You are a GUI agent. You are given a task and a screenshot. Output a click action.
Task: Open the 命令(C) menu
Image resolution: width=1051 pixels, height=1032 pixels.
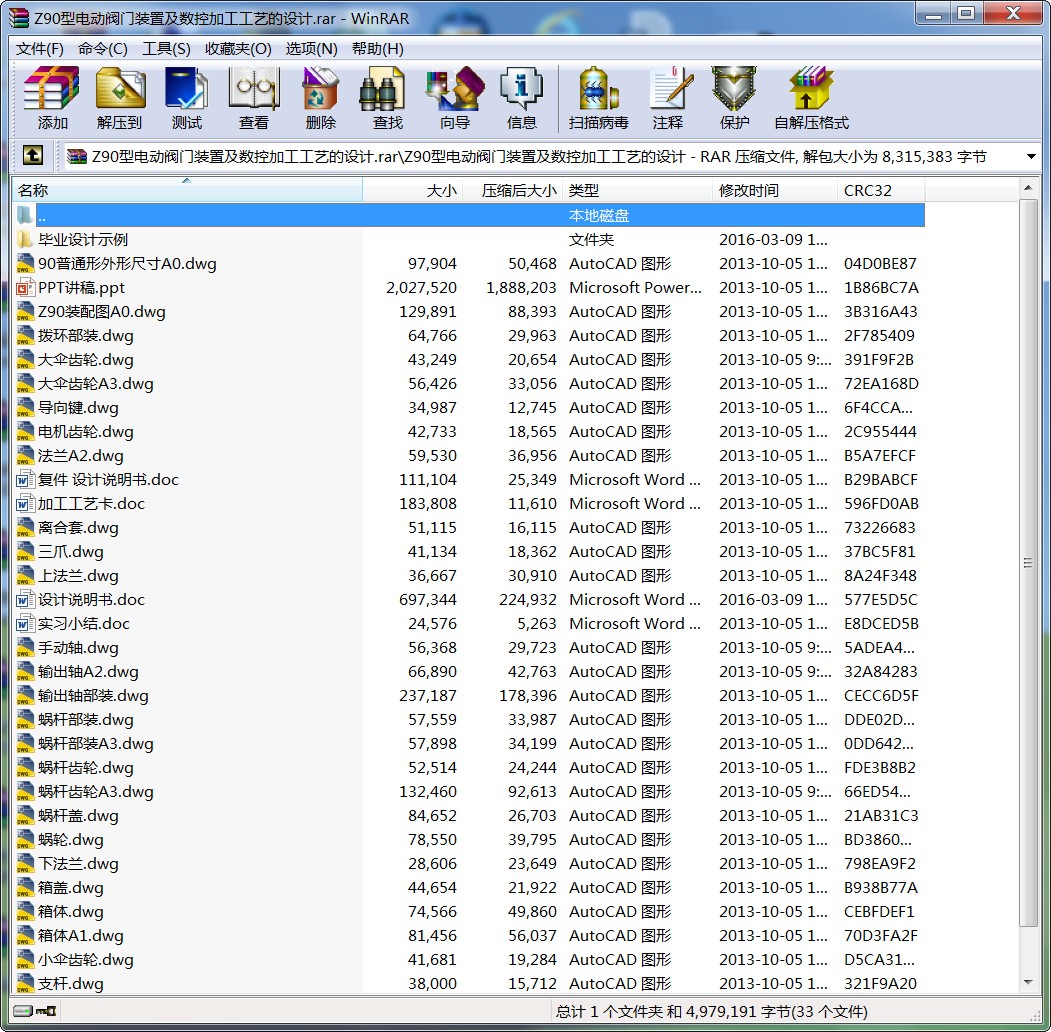pyautogui.click(x=103, y=49)
